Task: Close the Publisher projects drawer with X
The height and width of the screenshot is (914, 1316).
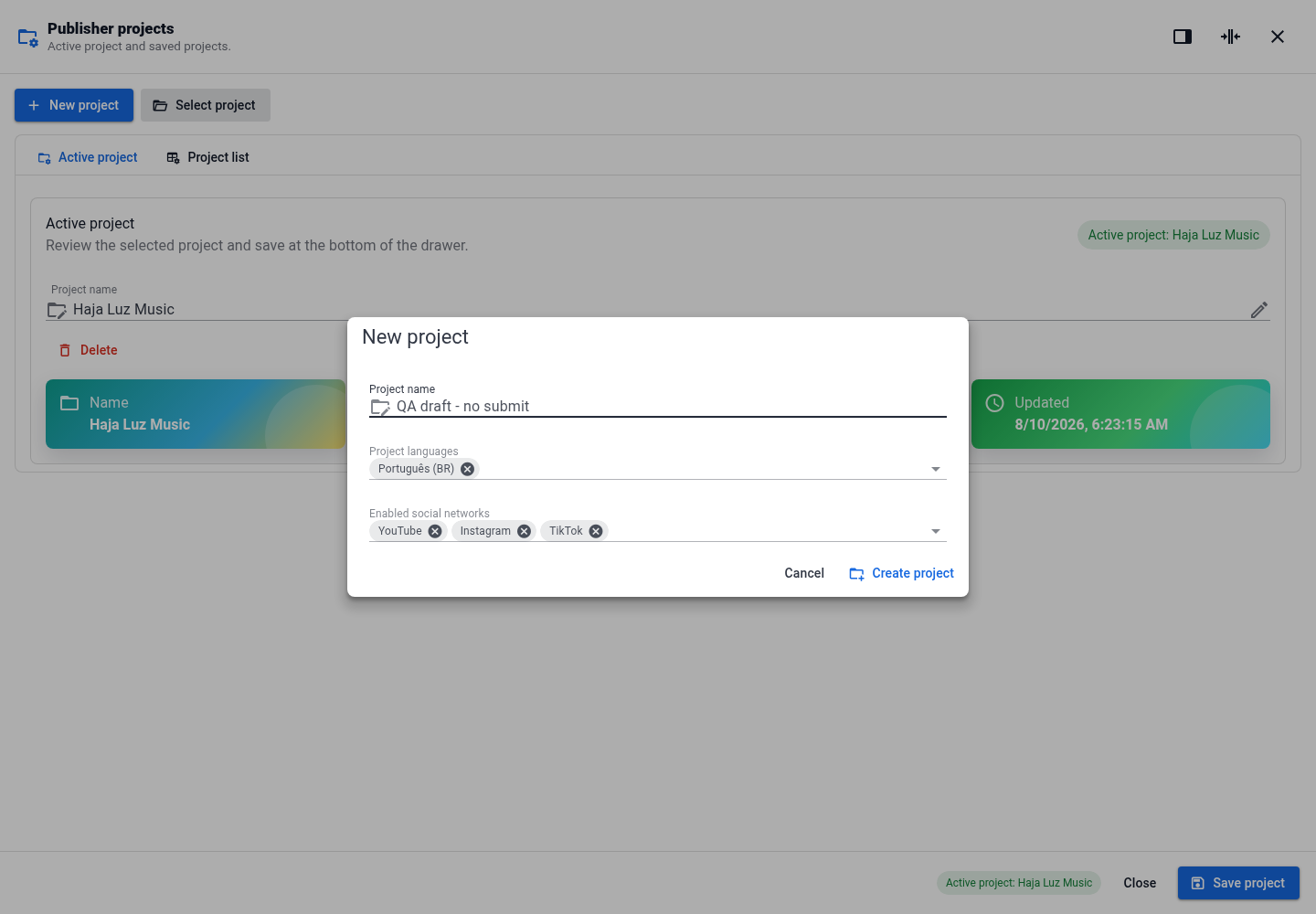Action: click(x=1278, y=37)
